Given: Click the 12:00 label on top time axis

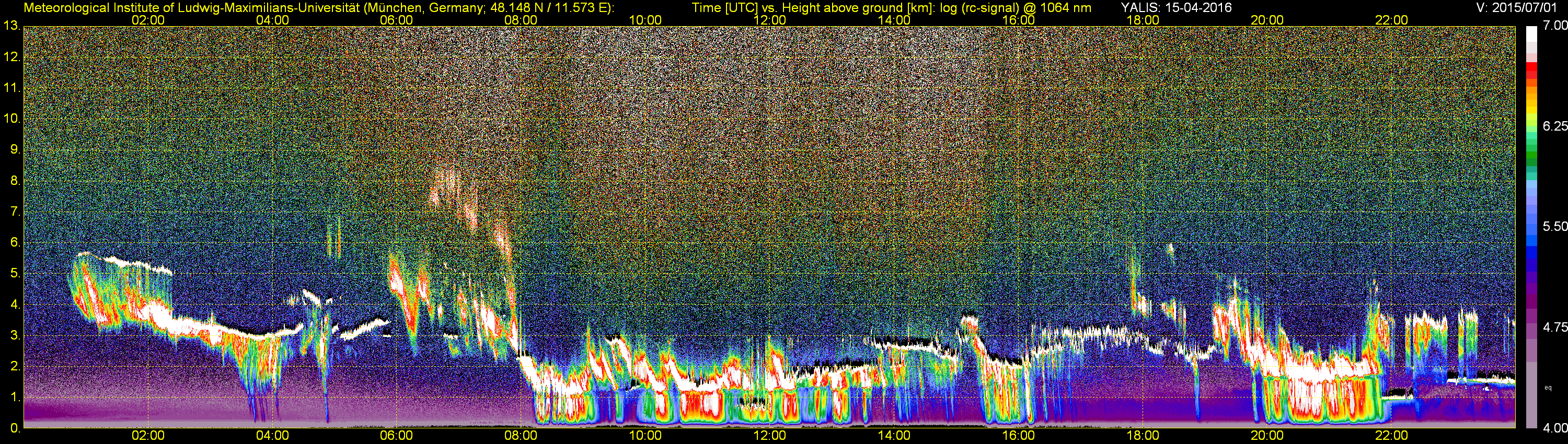Looking at the screenshot, I should (769, 20).
